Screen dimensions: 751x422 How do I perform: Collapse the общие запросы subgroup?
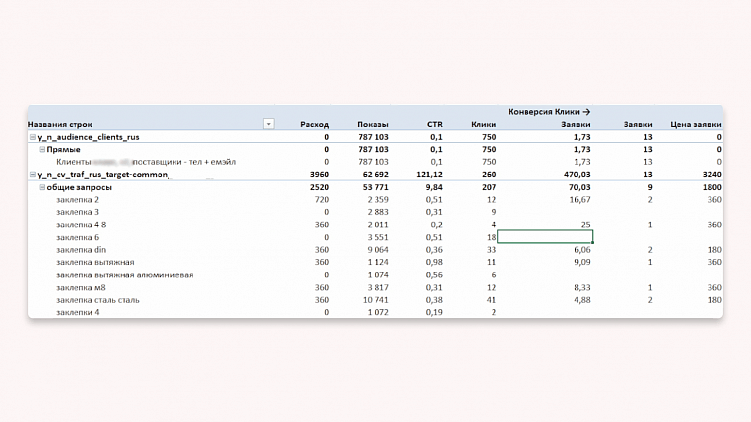(42, 187)
